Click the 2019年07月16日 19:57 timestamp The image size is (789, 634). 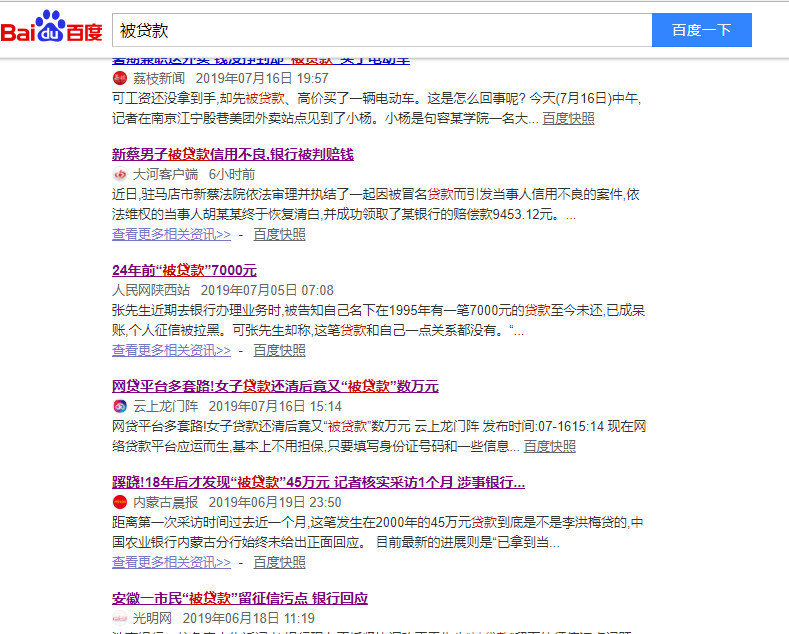(262, 78)
